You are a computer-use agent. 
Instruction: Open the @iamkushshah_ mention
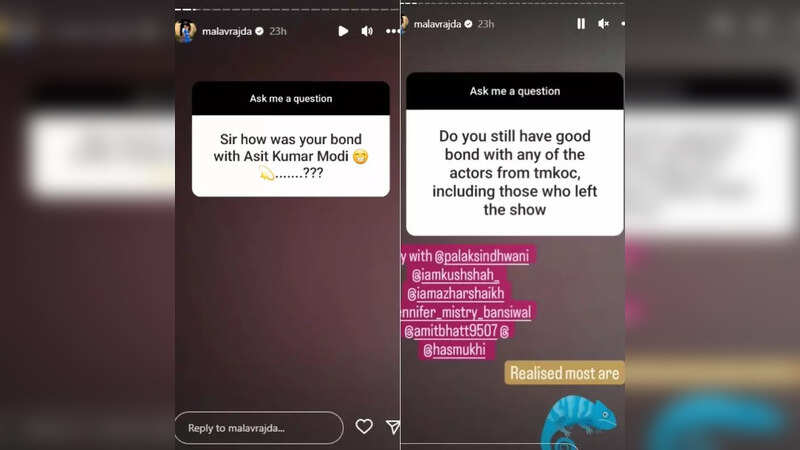coord(454,274)
